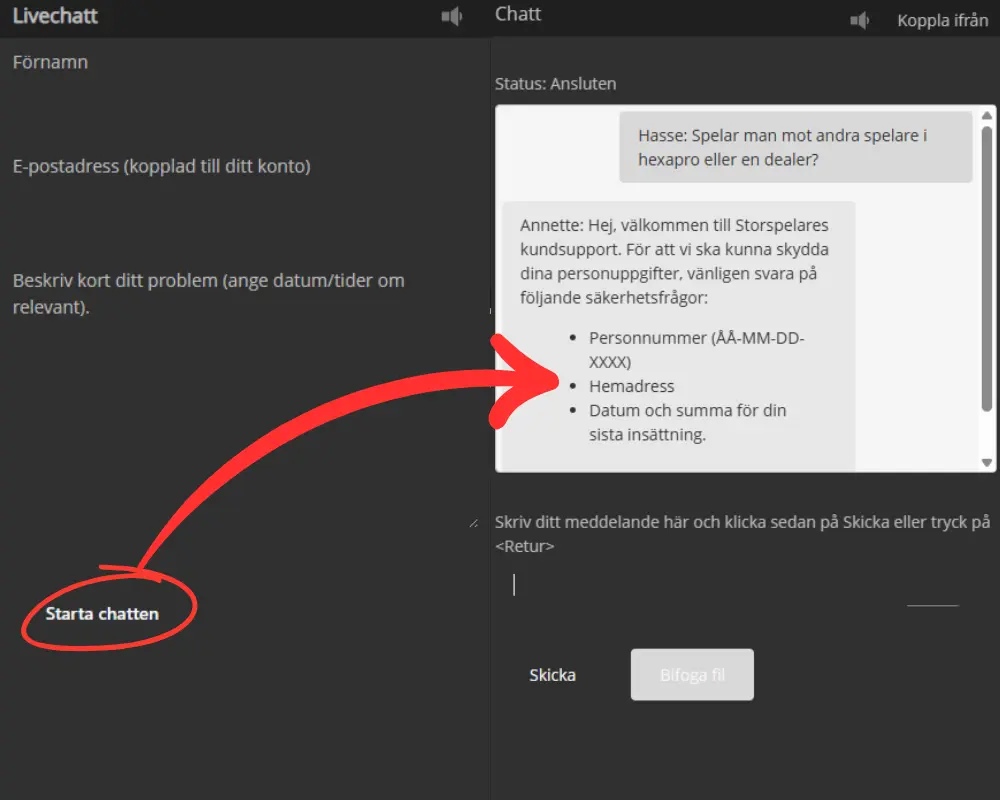Image resolution: width=1000 pixels, height=800 pixels.
Task: Attach a file with Bifoga fil
Action: 692,675
